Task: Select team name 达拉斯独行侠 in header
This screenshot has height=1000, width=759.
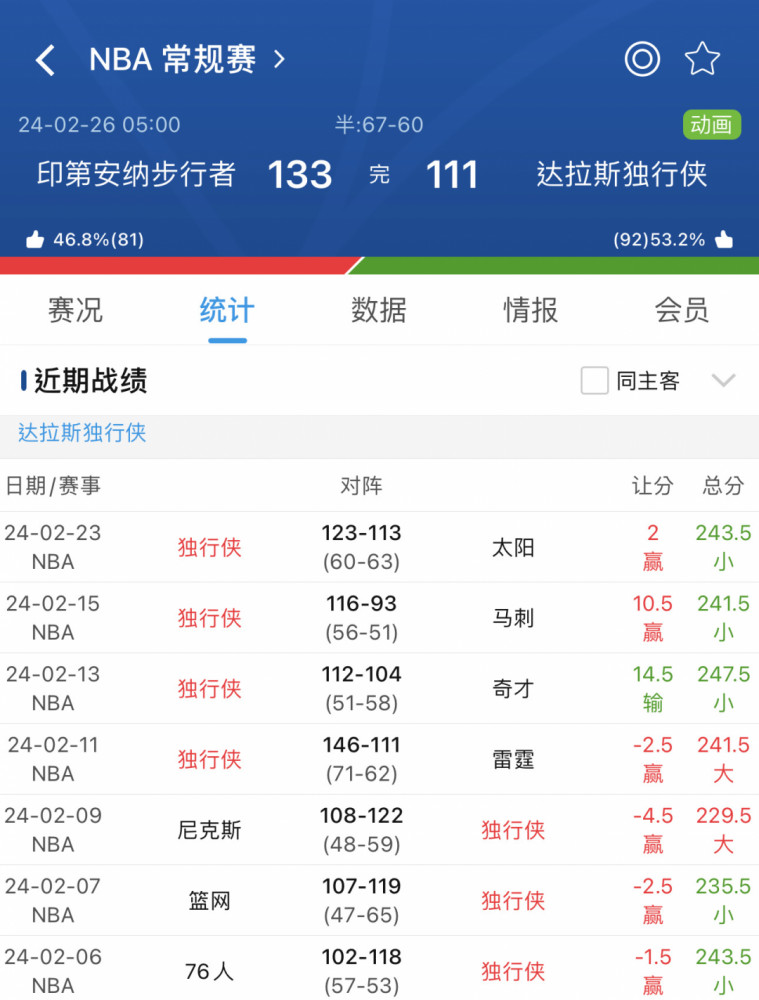Action: (x=622, y=174)
